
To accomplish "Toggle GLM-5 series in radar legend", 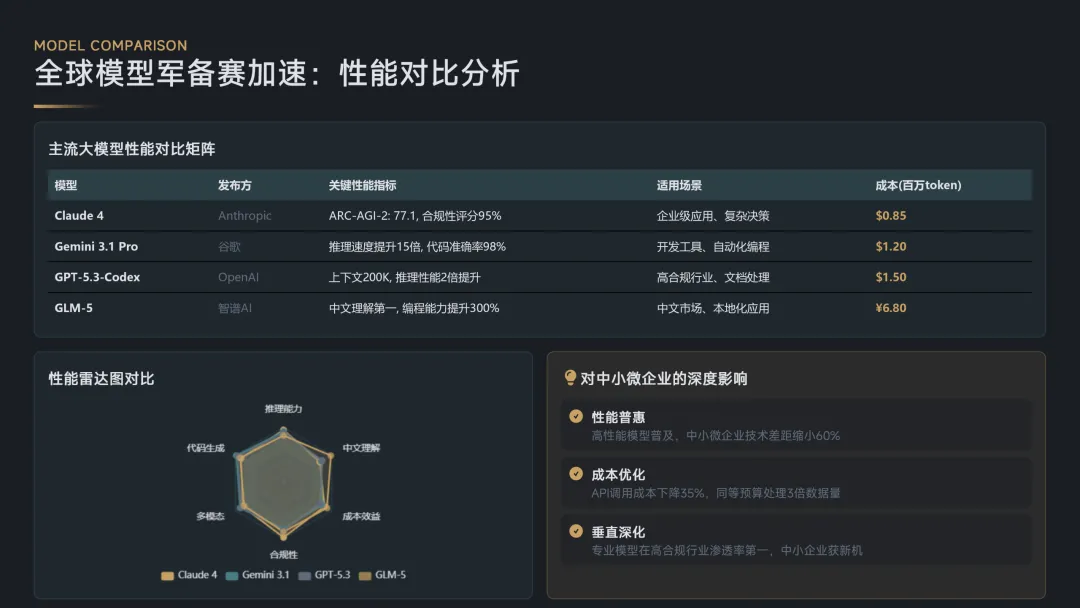I will point(382,575).
